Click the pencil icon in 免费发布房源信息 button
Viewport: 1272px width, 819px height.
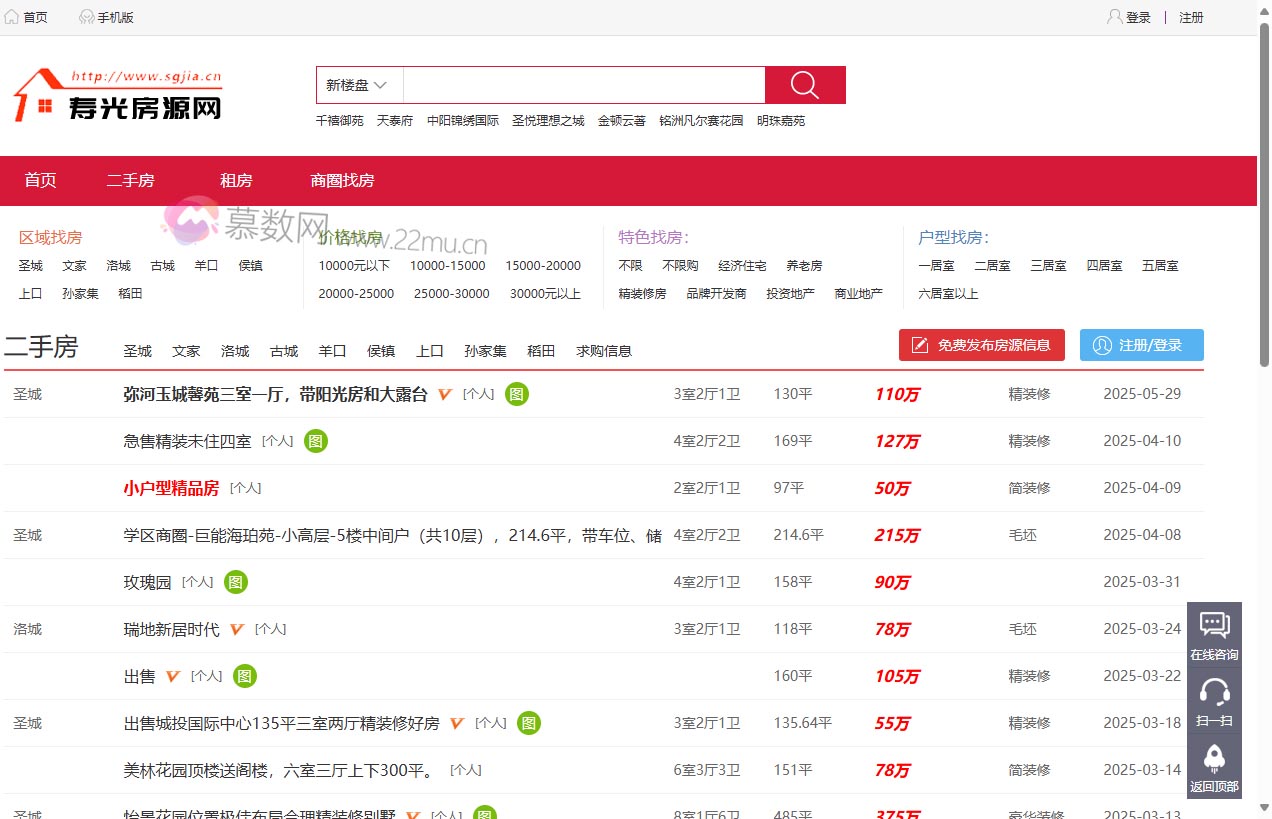pos(917,344)
